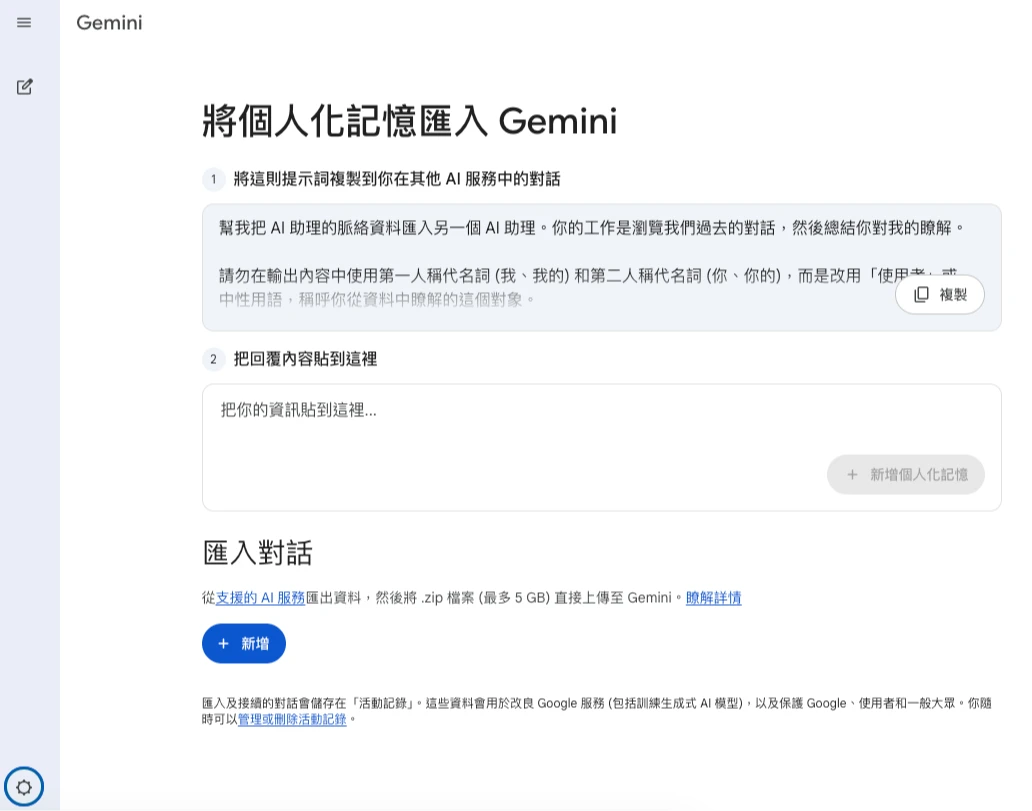Click the 將個人化記憶匯入 Gemini page heading
This screenshot has height=811, width=1032.
pos(409,121)
